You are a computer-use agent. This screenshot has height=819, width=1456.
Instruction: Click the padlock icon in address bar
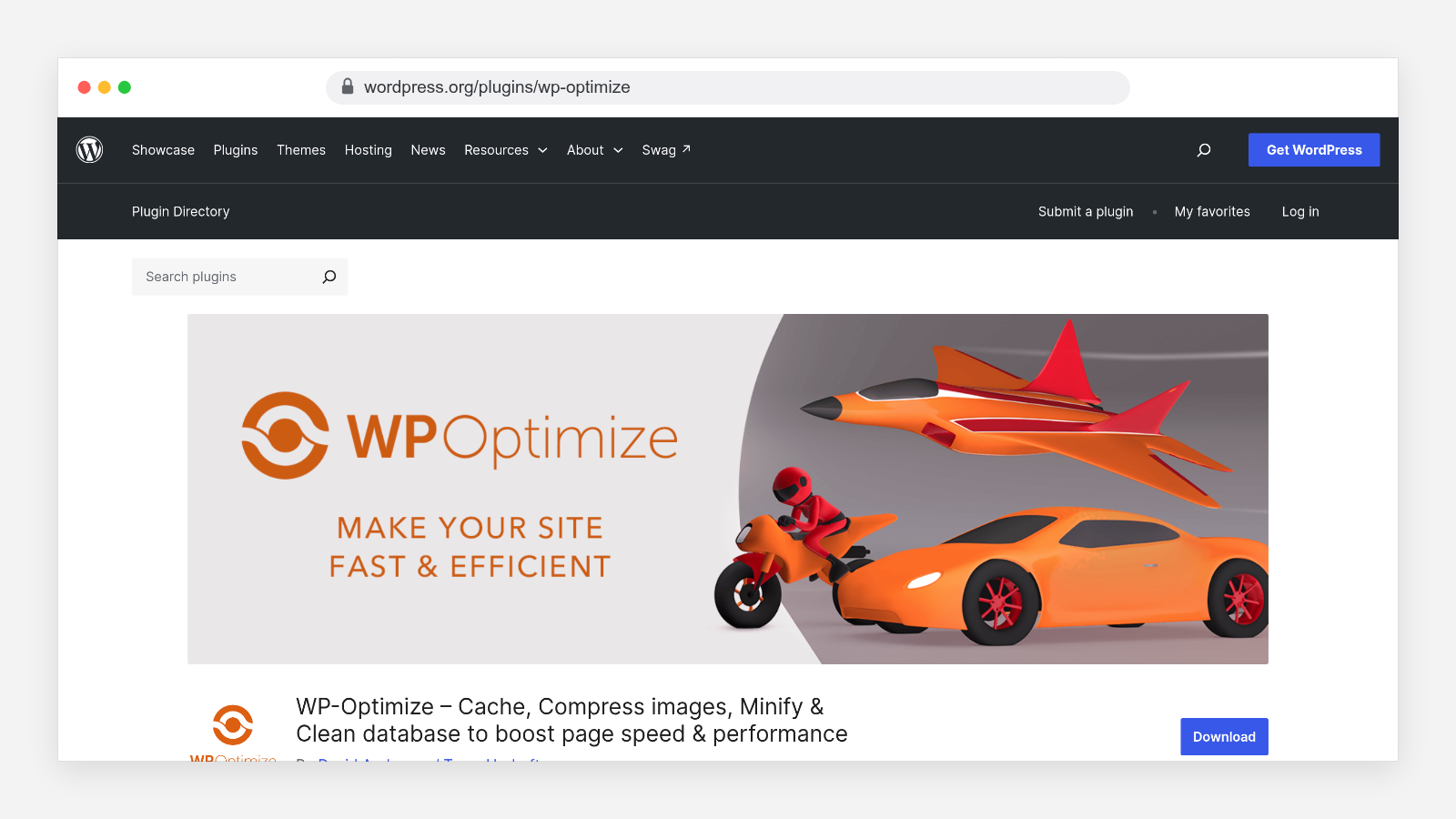pos(347,86)
